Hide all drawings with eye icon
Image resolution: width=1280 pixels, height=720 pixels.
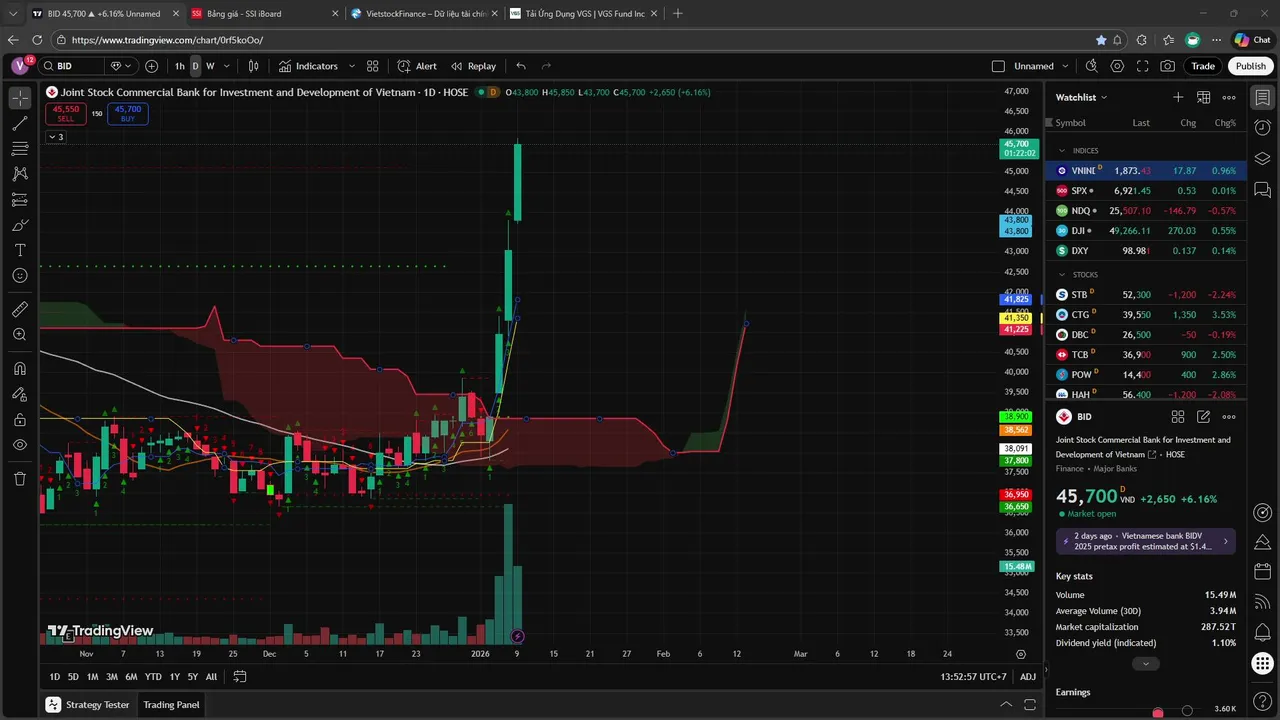[x=20, y=445]
